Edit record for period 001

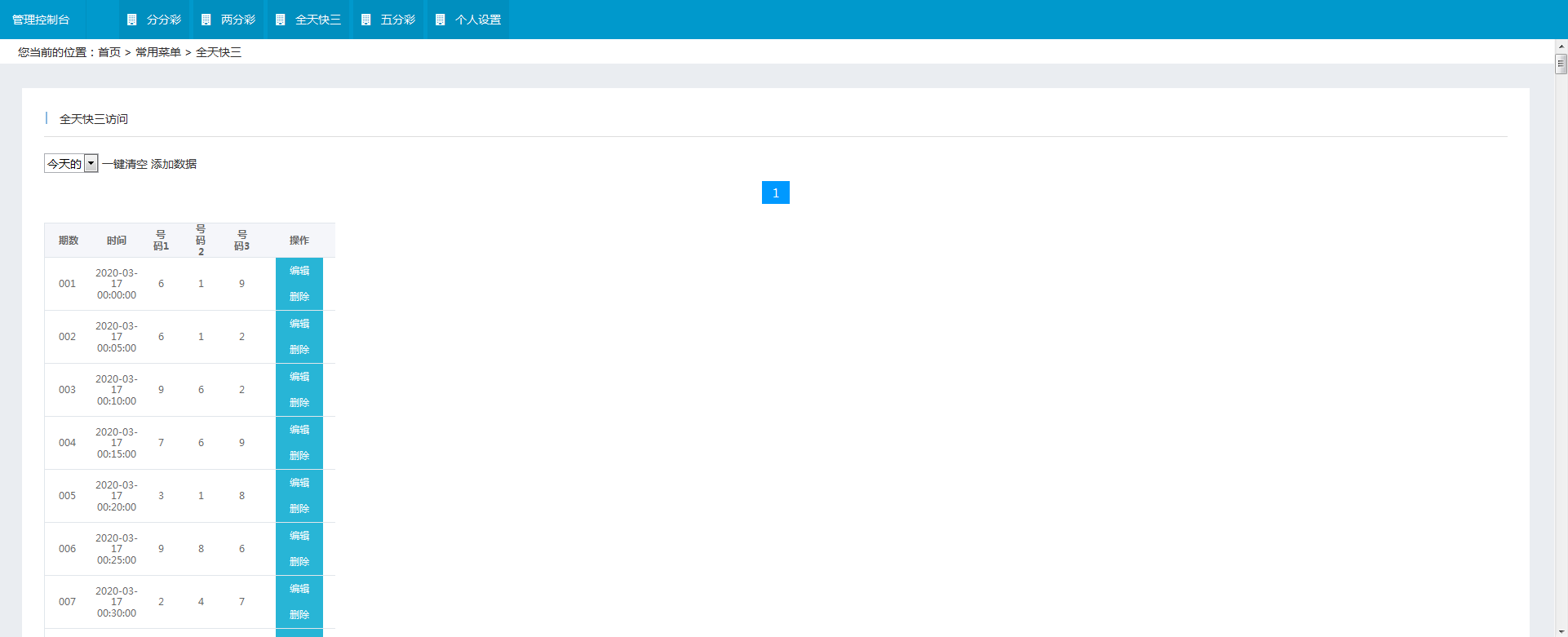(x=299, y=271)
